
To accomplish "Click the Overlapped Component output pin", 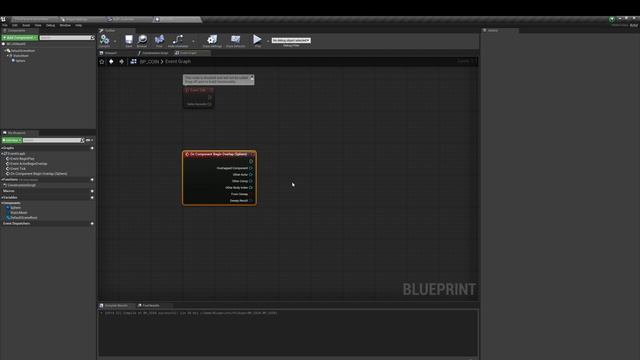I will coord(251,168).
